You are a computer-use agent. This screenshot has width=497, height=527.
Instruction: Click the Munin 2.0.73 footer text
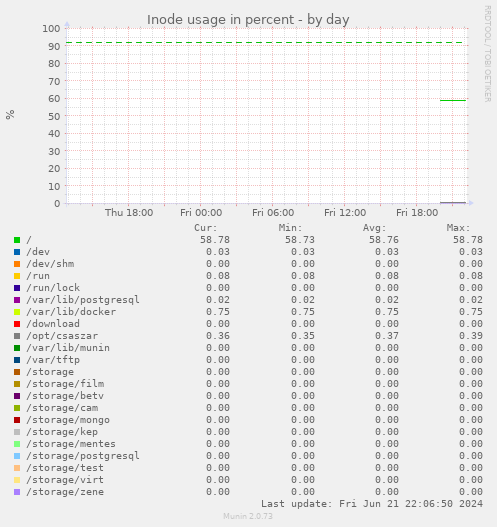[x=248, y=516]
